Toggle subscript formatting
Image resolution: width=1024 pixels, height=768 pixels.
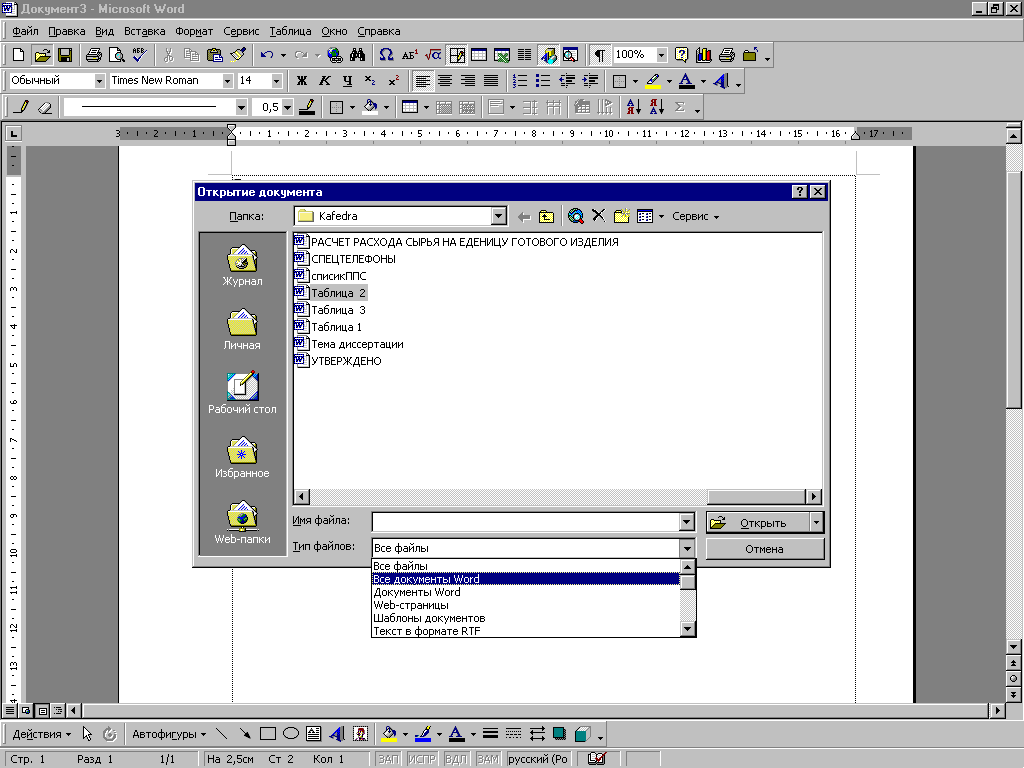(370, 80)
